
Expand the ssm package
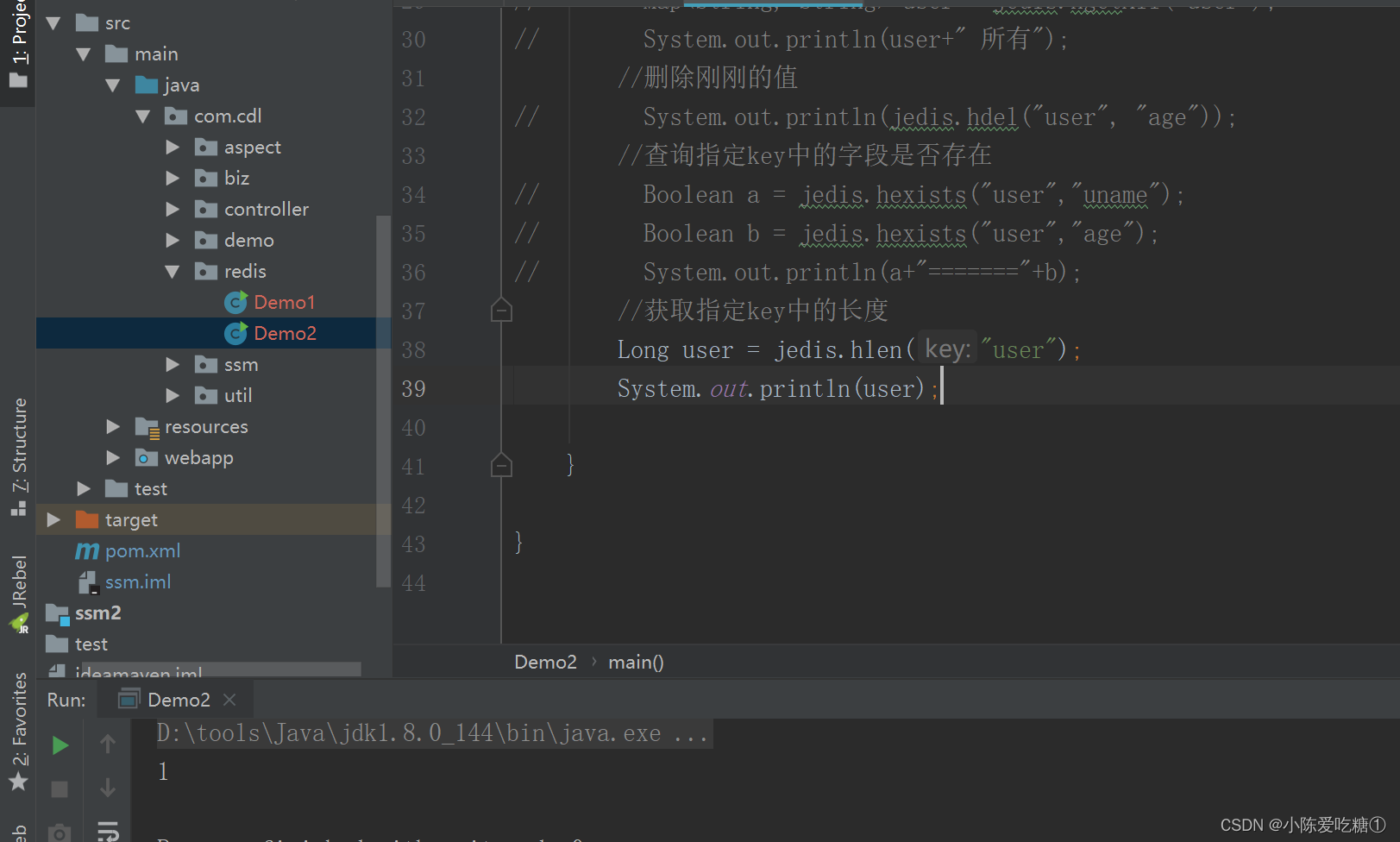point(172,364)
